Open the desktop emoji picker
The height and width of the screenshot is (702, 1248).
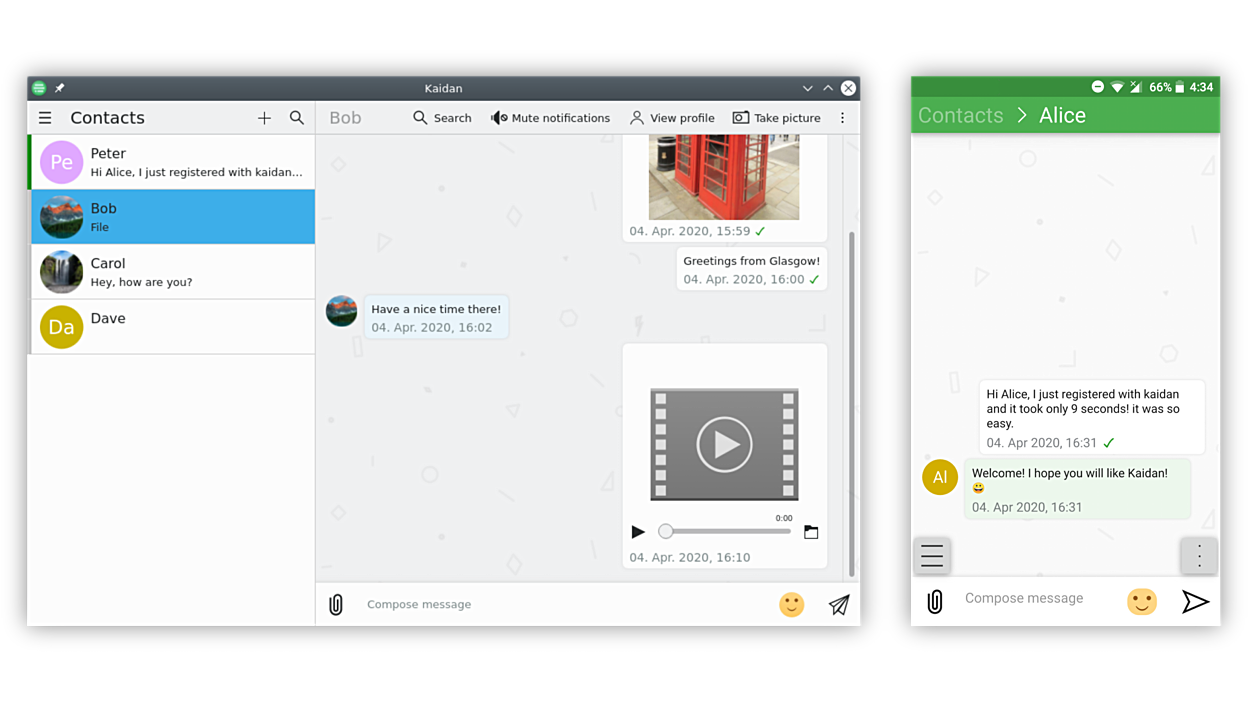coord(791,604)
